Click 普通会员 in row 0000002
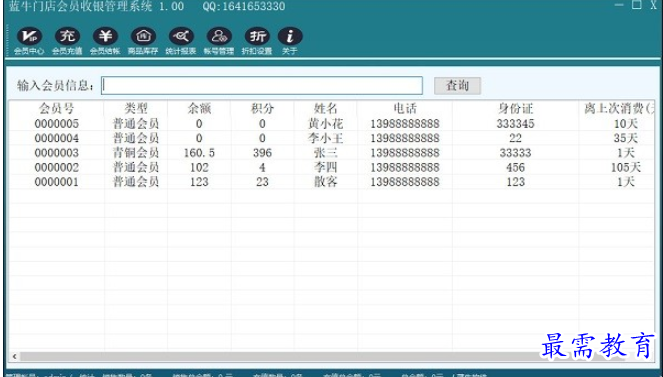Viewport: 663px width, 377px height. pyautogui.click(x=136, y=167)
